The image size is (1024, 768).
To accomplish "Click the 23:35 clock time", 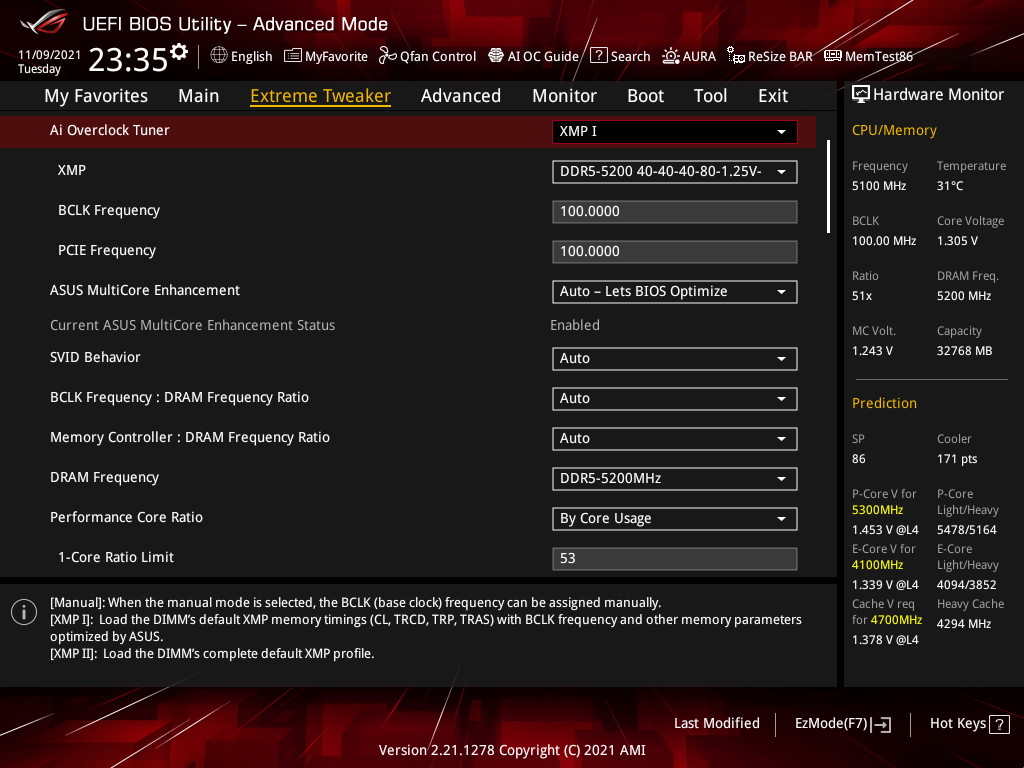I will [128, 59].
